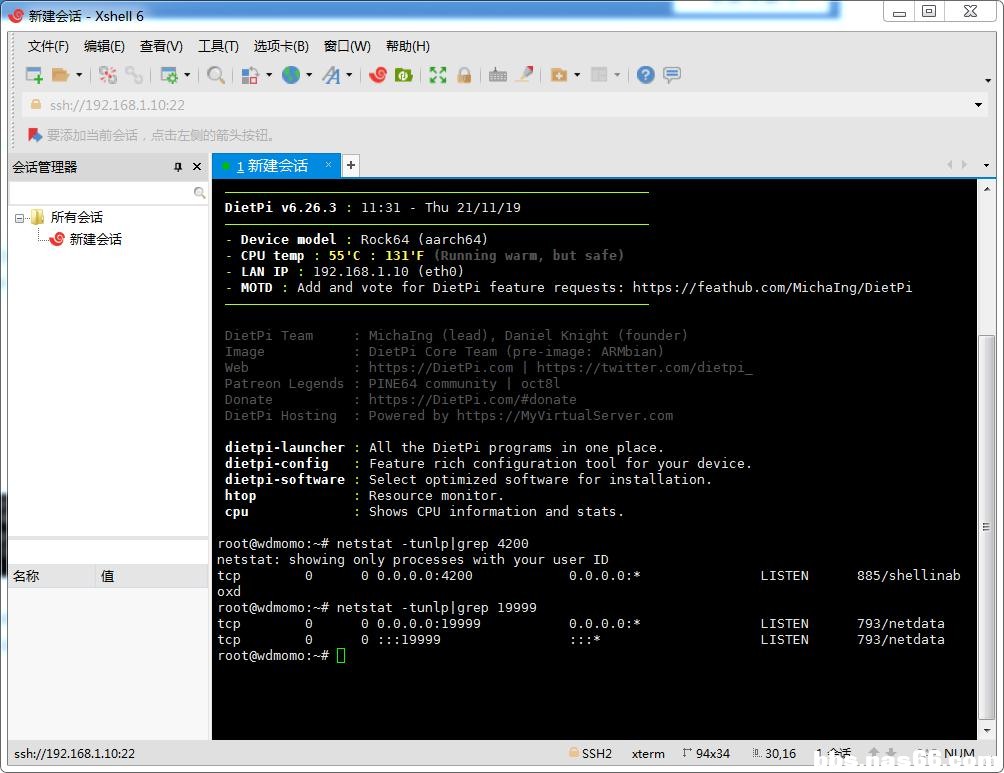Open the font A dropdown arrow
1004x773 pixels.
point(349,75)
